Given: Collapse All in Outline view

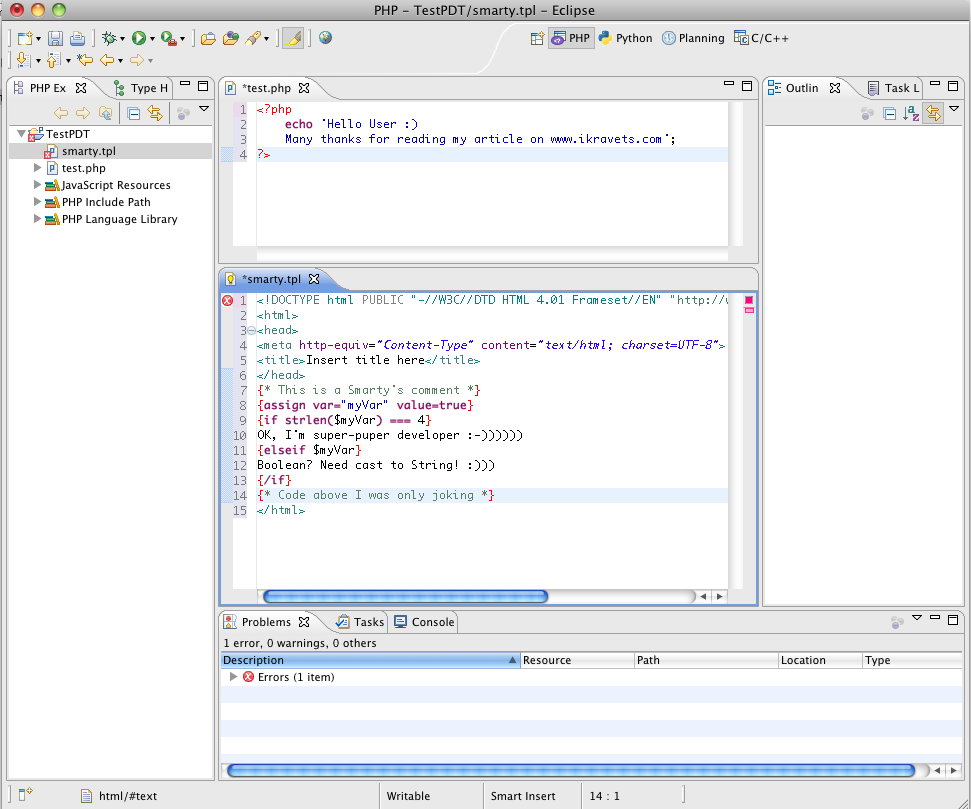Looking at the screenshot, I should [889, 113].
